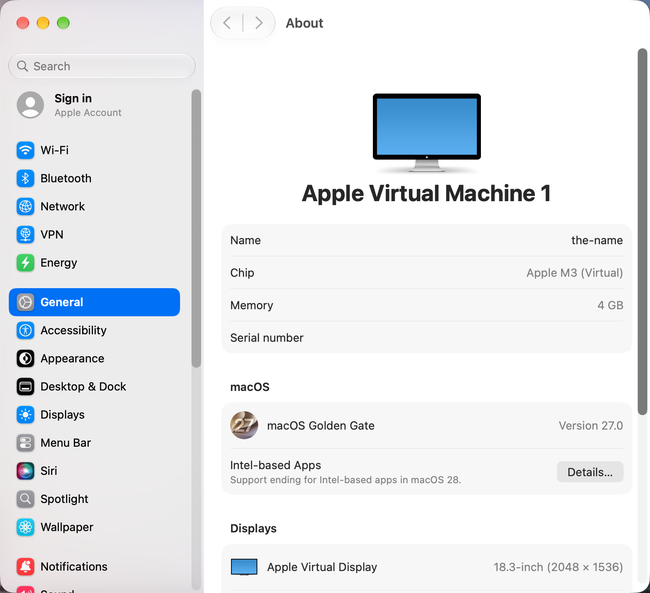Go forward with the right chevron
650x593 pixels.
pyautogui.click(x=259, y=23)
